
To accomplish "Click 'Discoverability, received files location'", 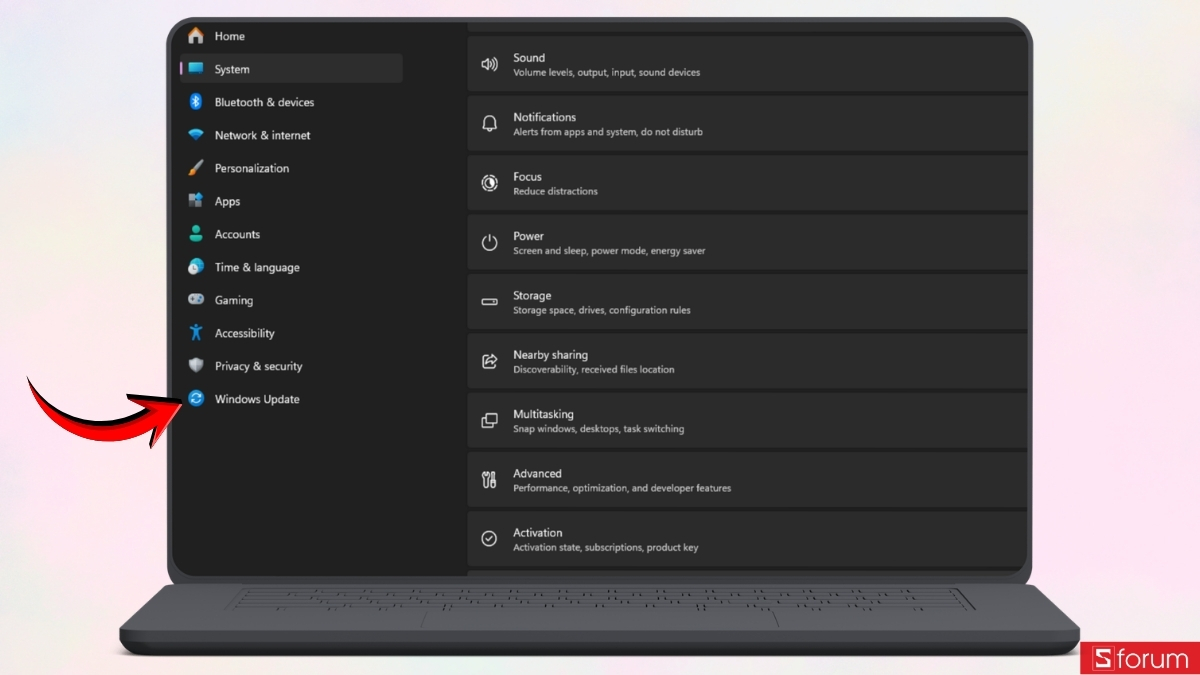I will [594, 369].
